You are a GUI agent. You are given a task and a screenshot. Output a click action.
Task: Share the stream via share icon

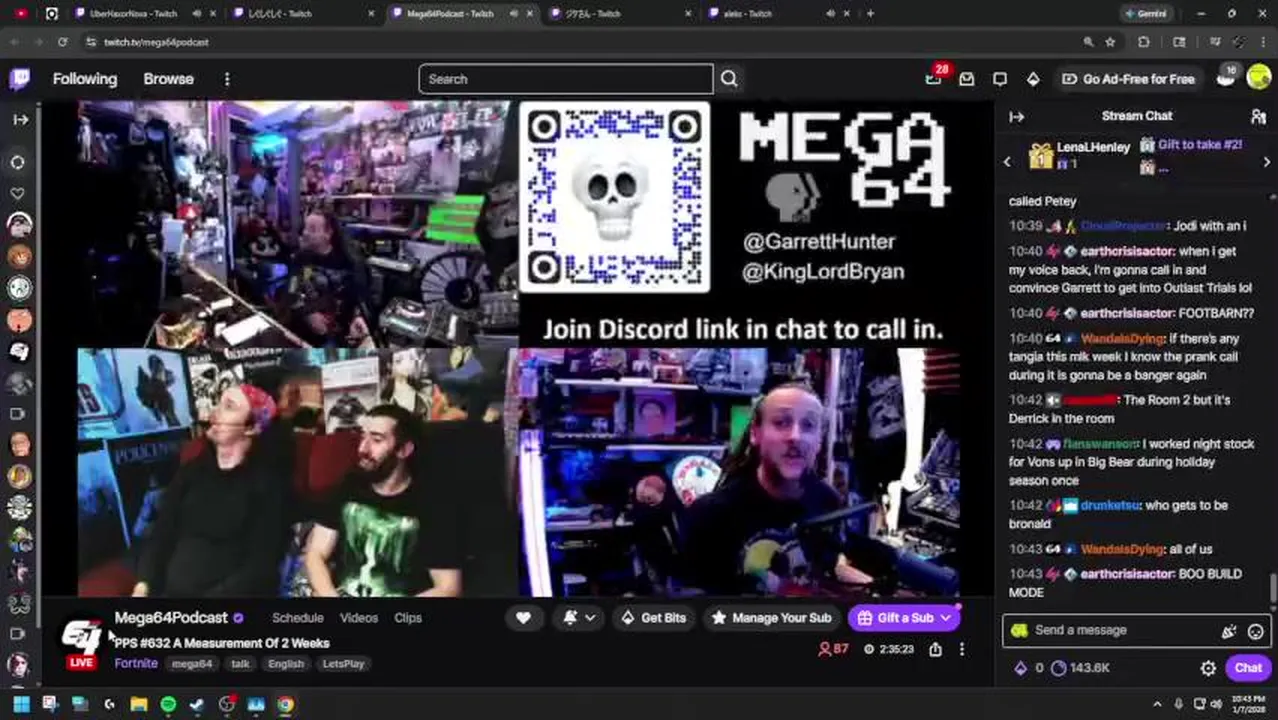(935, 649)
